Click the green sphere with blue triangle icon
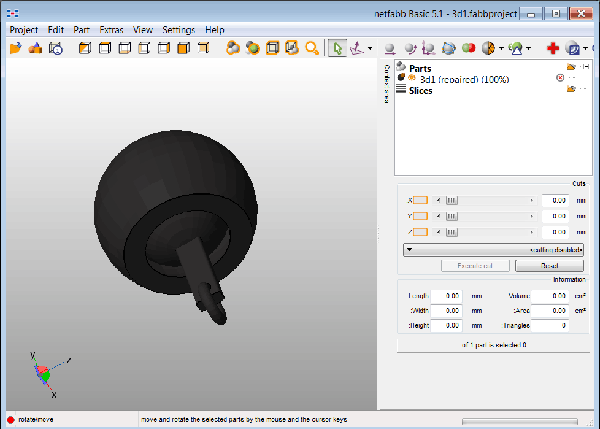This screenshot has height=429, width=600. 515,48
